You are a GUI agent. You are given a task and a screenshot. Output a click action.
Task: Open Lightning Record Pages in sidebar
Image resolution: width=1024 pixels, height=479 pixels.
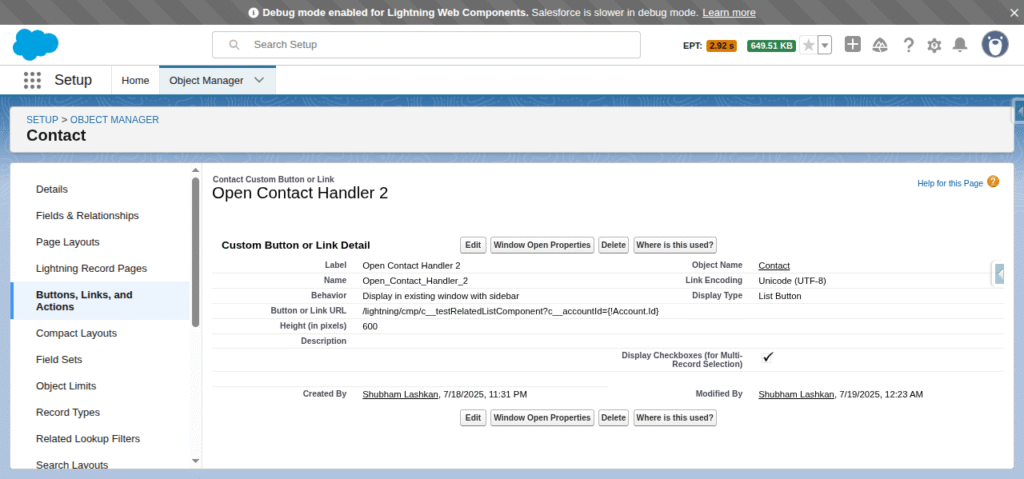tap(91, 268)
